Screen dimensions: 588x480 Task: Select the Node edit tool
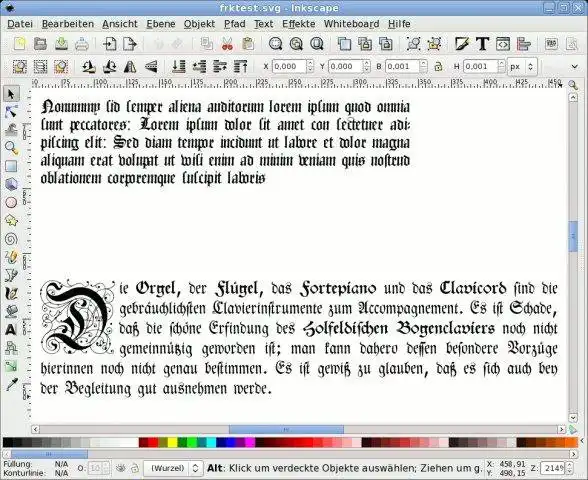pos(11,112)
